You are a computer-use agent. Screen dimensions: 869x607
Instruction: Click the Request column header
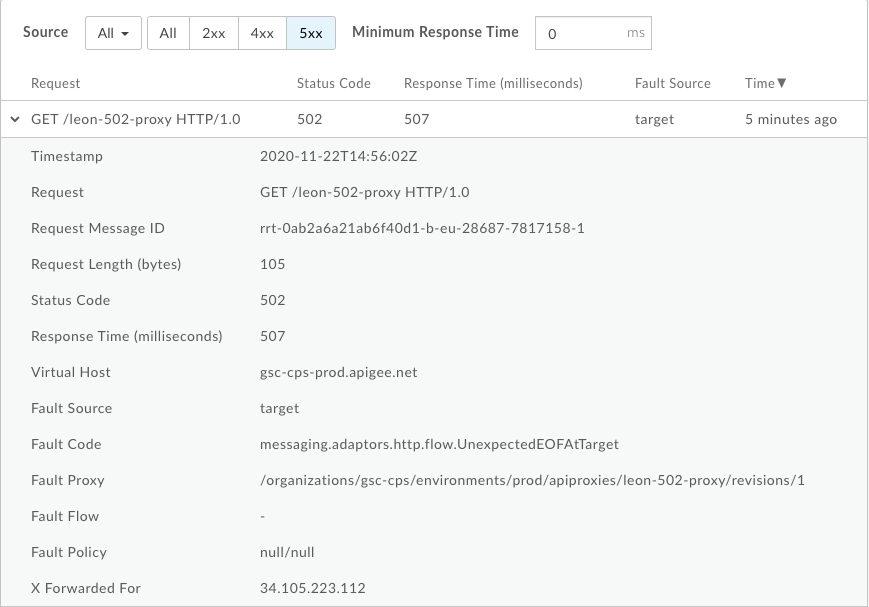[x=56, y=83]
